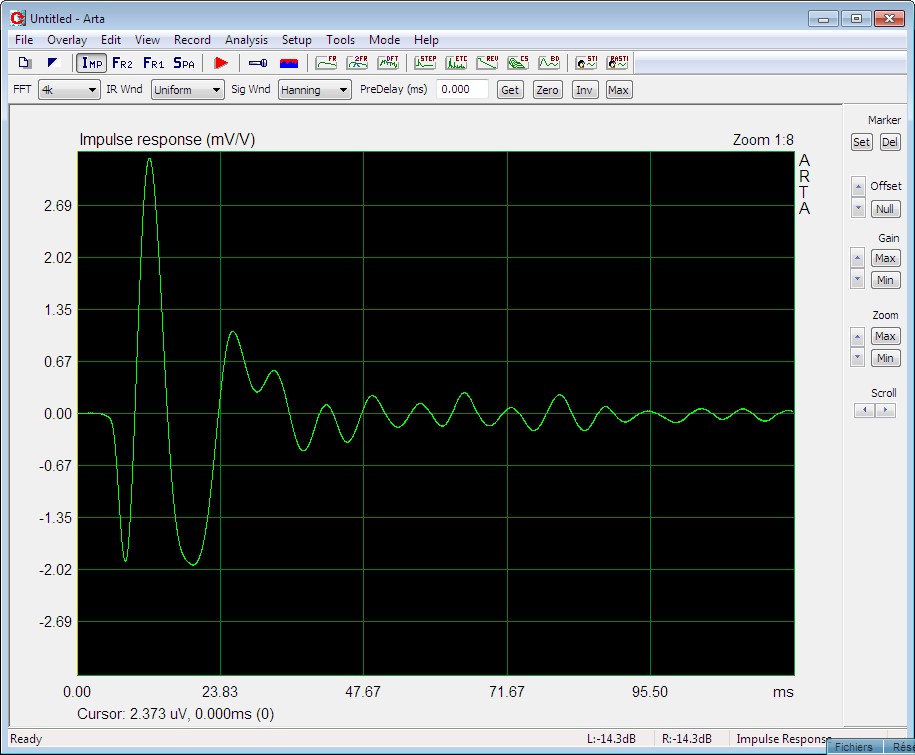Click the red-blue audio device icon
Viewport: 915px width, 755px height.
(x=289, y=63)
